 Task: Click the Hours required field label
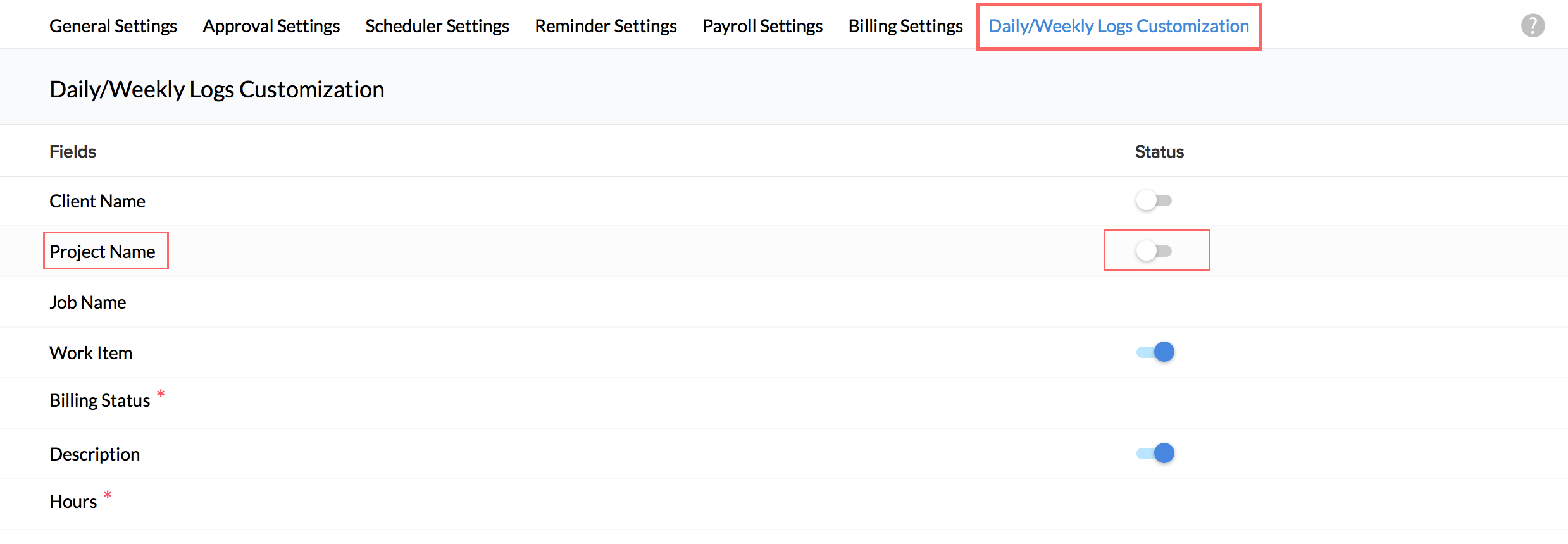click(73, 502)
